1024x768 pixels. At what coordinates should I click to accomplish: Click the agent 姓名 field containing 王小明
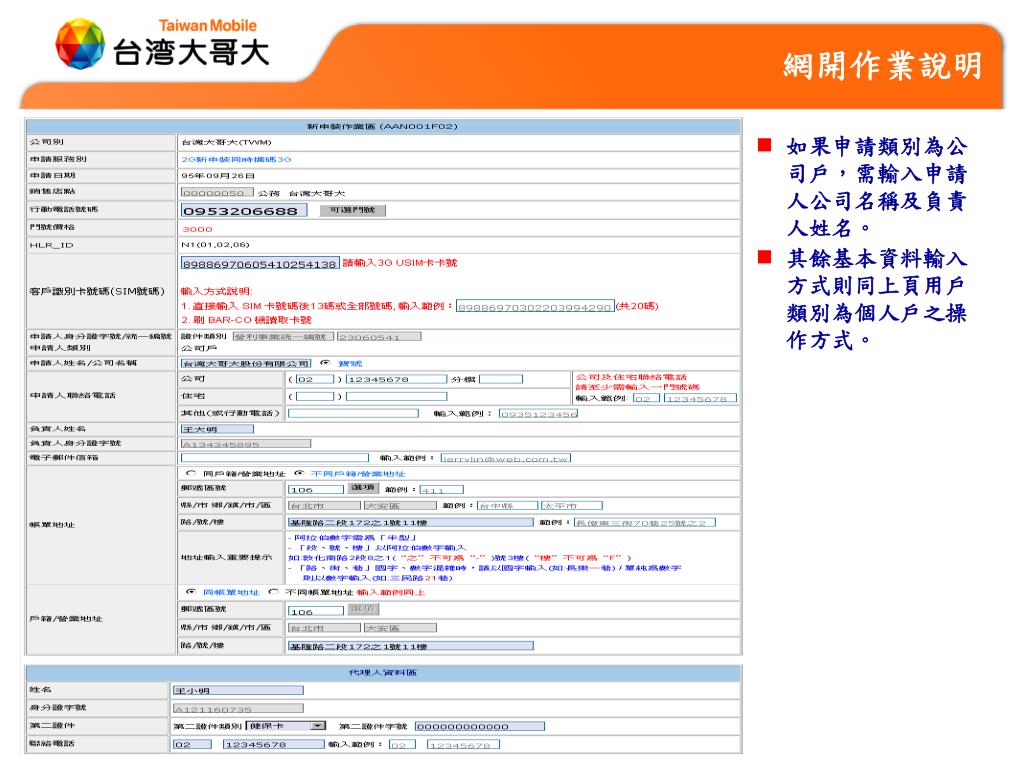(x=238, y=690)
